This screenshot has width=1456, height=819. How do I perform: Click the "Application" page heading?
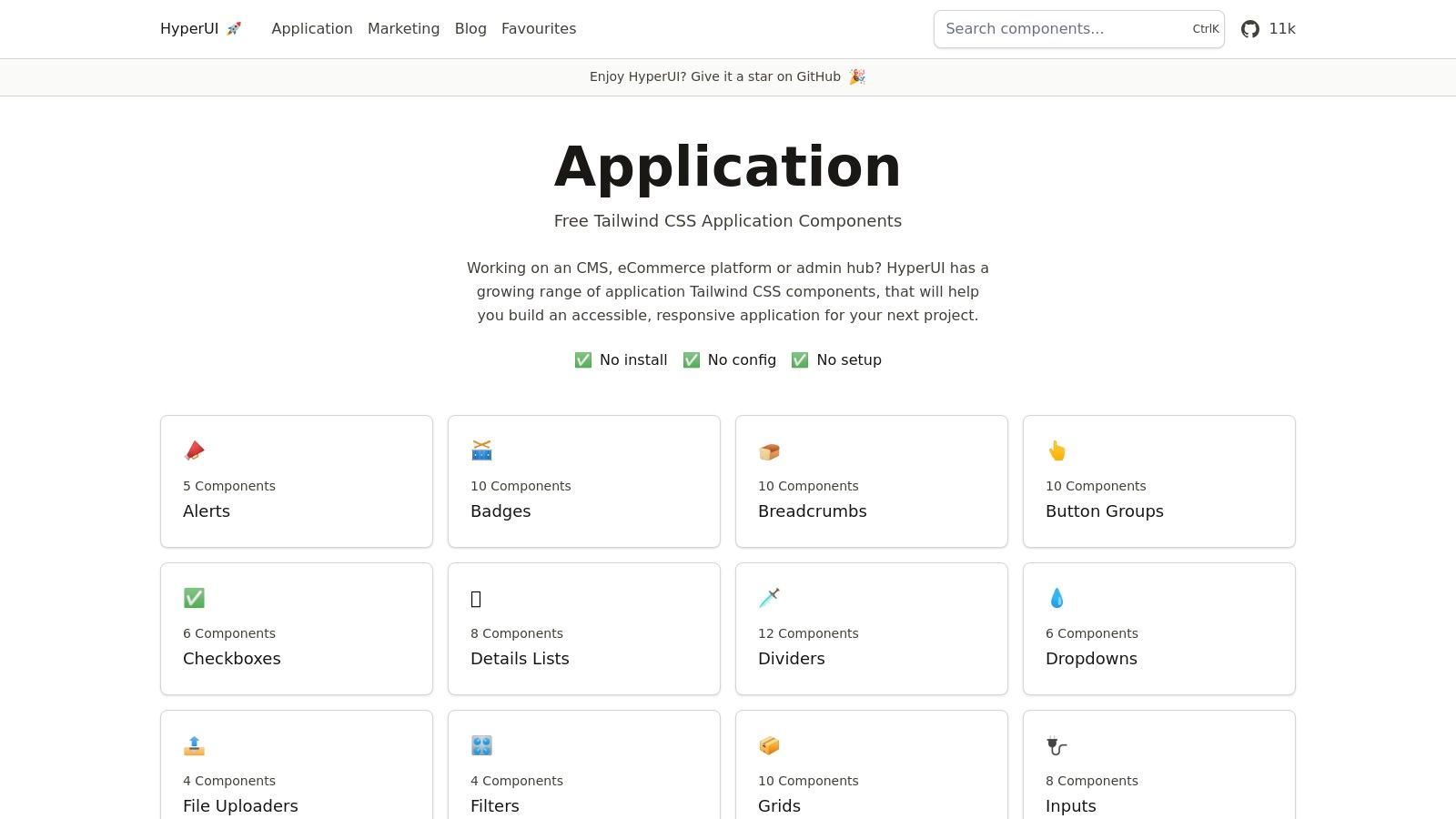pyautogui.click(x=728, y=167)
